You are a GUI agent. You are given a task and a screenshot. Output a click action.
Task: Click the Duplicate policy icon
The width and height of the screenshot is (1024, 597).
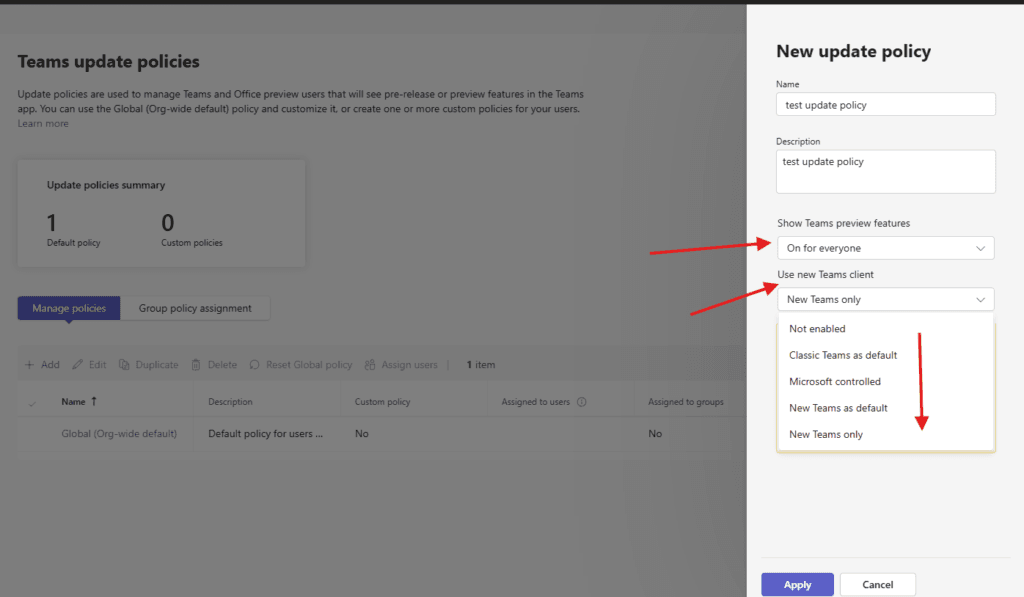(125, 365)
